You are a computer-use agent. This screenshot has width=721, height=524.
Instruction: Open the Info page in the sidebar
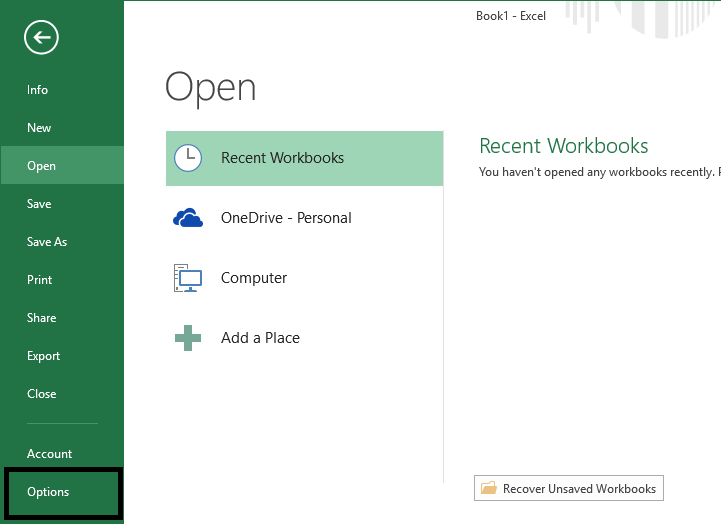(x=37, y=90)
